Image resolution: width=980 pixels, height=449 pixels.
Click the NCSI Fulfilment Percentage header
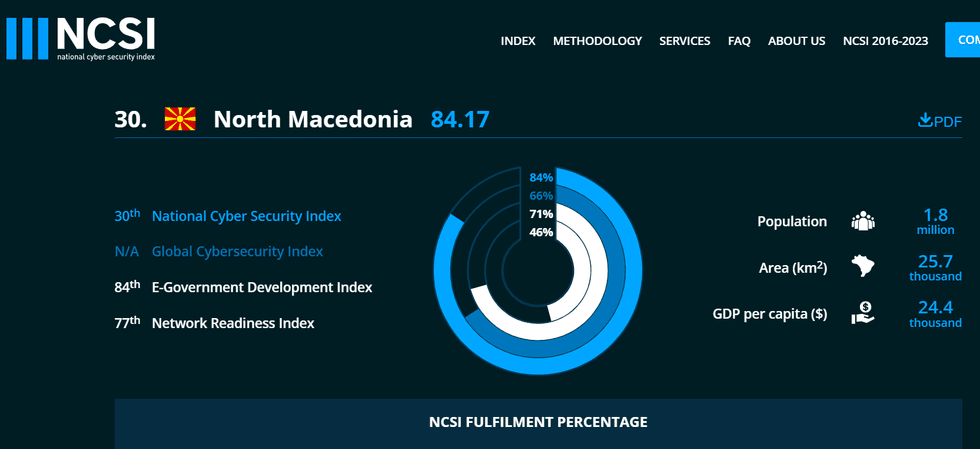[538, 422]
